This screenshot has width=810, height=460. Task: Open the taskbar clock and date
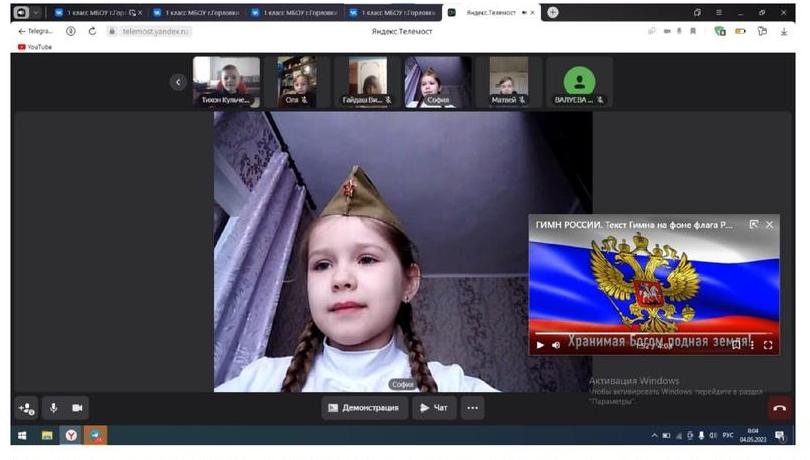[x=753, y=436]
